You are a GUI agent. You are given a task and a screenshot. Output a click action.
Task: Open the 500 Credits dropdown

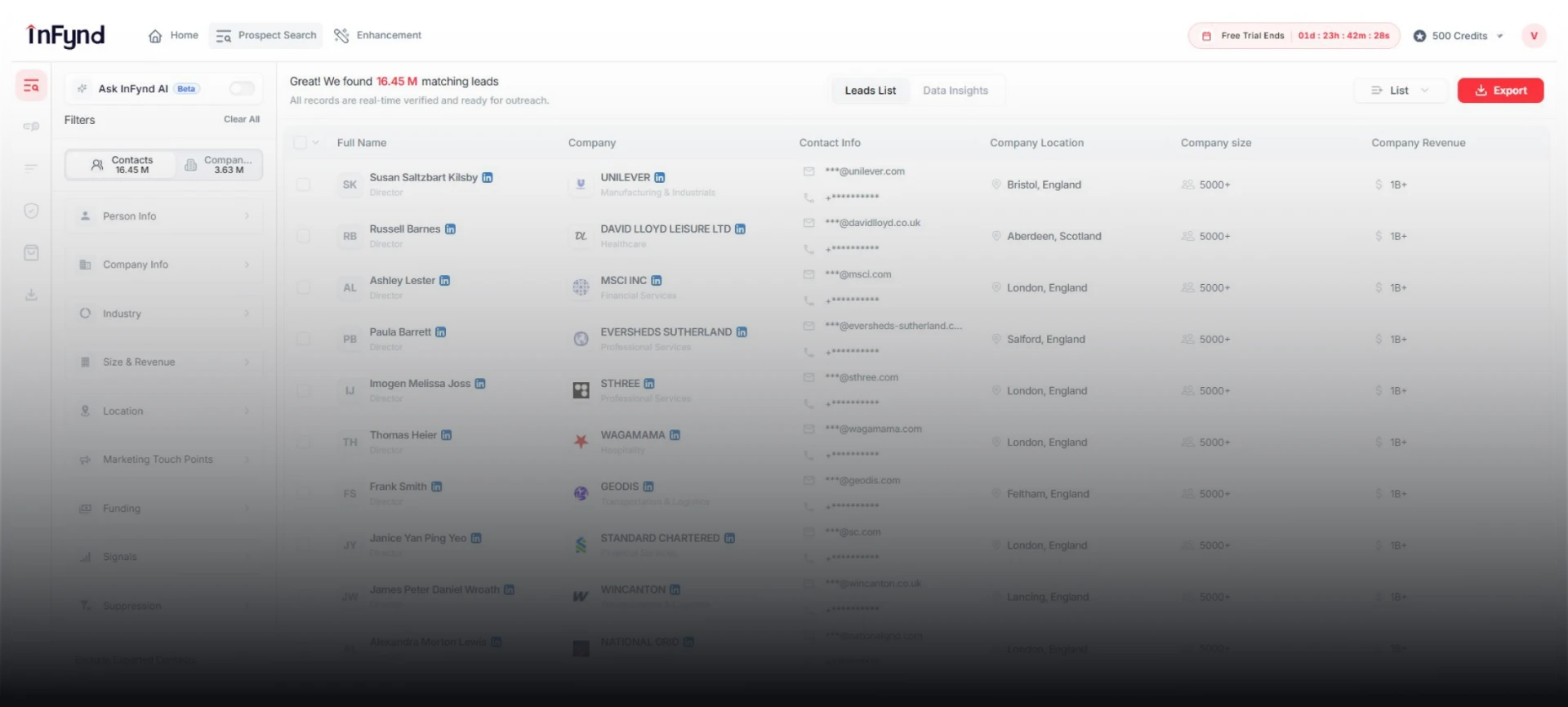point(1459,36)
